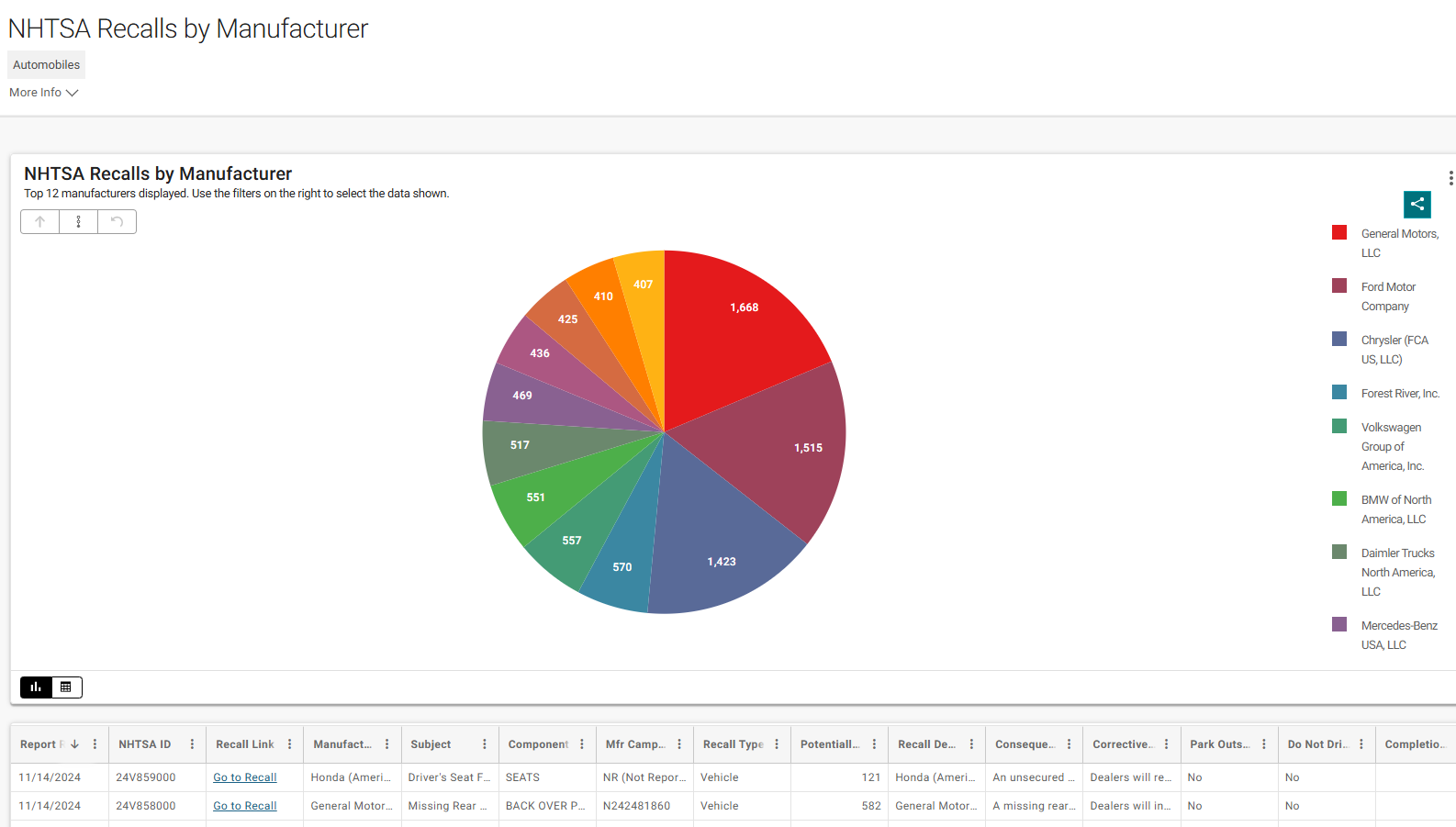1456x827 pixels.
Task: Click BMW of North America legend swatch
Action: [1339, 498]
